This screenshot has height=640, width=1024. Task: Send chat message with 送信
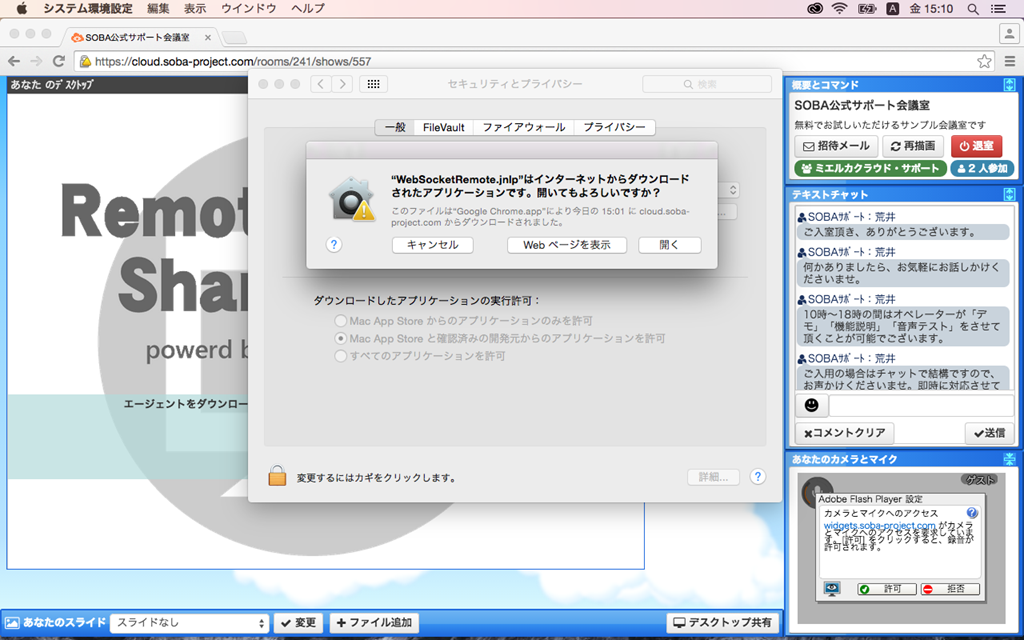(x=989, y=433)
